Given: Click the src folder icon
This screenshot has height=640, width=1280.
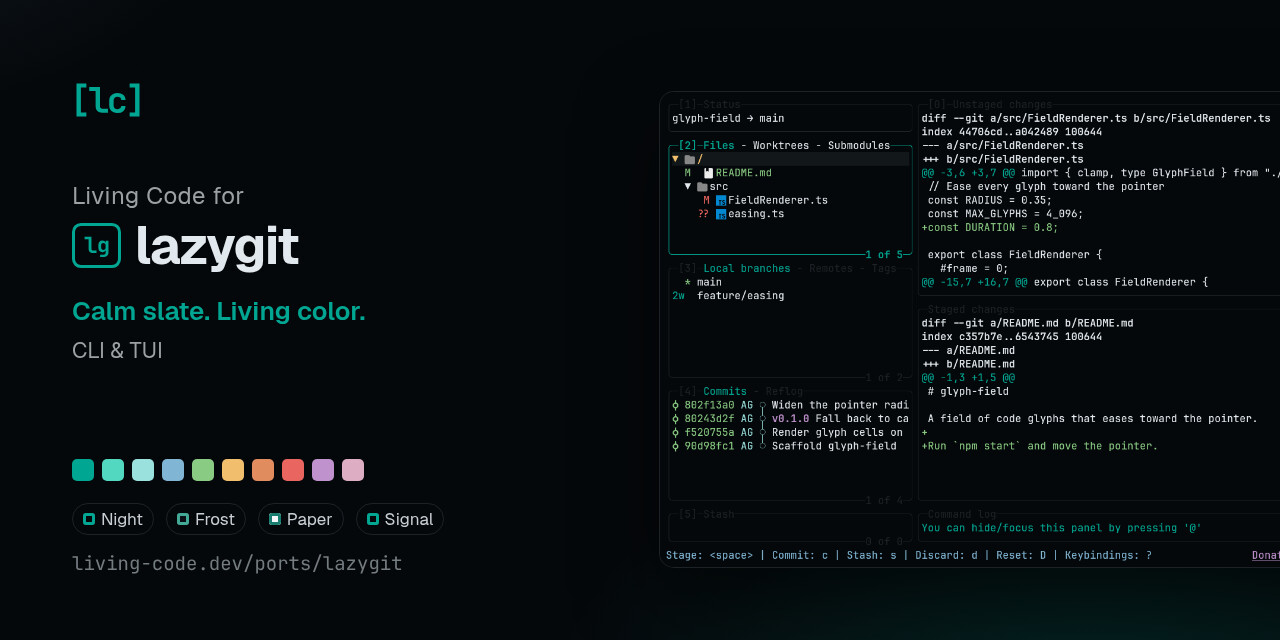Looking at the screenshot, I should [x=702, y=187].
